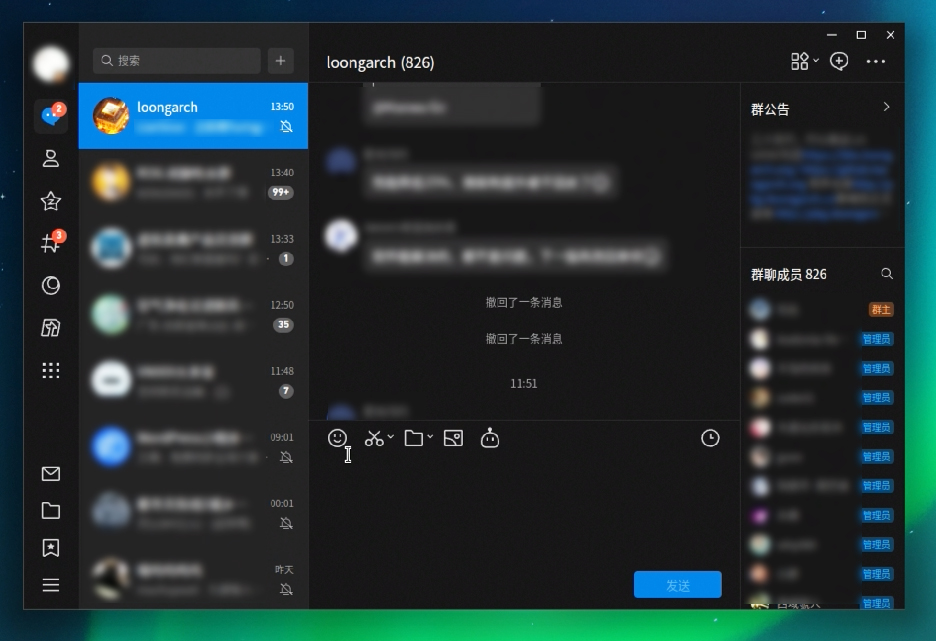Open the emoji picker in chat toolbar
This screenshot has height=641, width=936.
pyautogui.click(x=338, y=438)
